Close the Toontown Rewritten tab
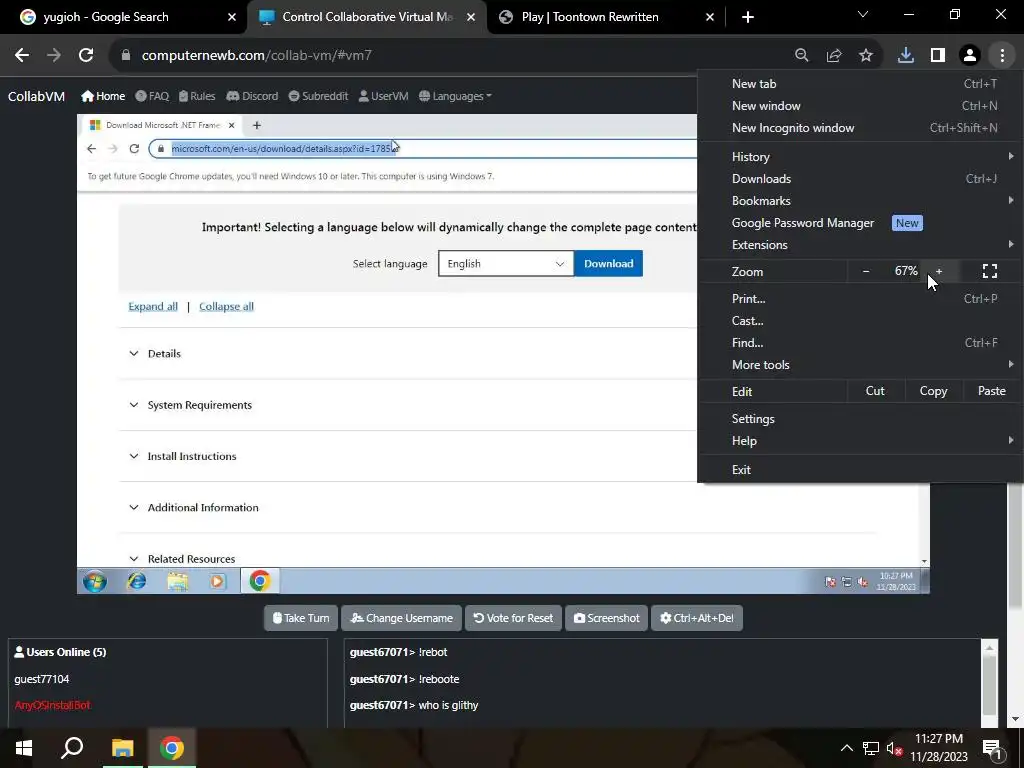Image resolution: width=1024 pixels, height=768 pixels. [x=710, y=17]
